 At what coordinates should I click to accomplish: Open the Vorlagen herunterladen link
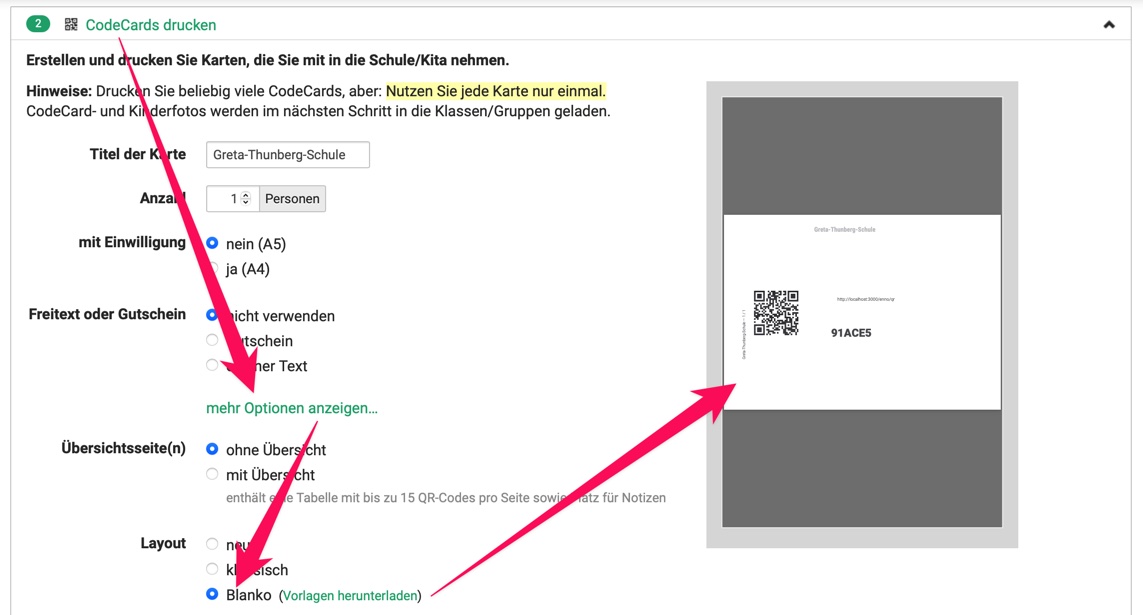click(350, 595)
